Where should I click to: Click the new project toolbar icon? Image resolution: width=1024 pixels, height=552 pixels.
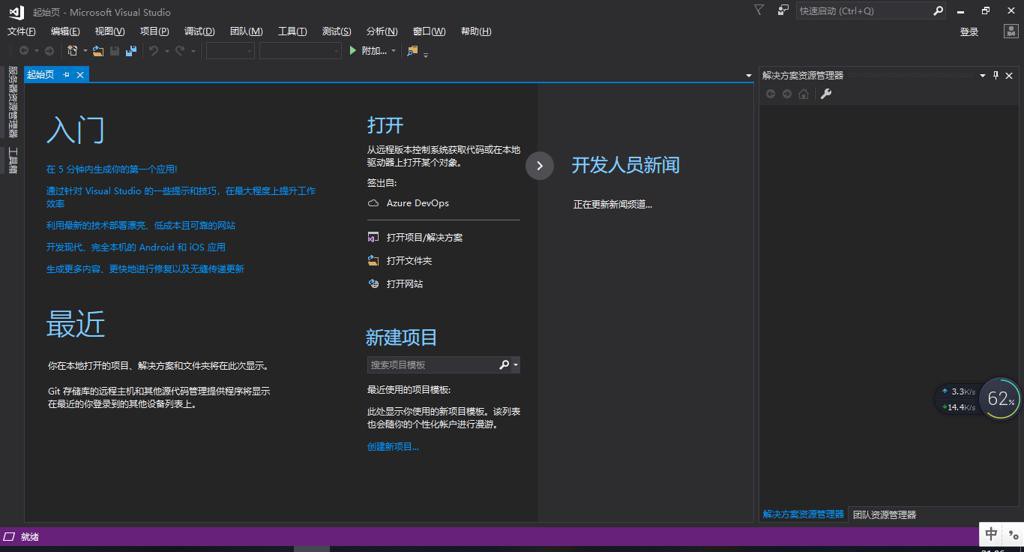tap(72, 50)
